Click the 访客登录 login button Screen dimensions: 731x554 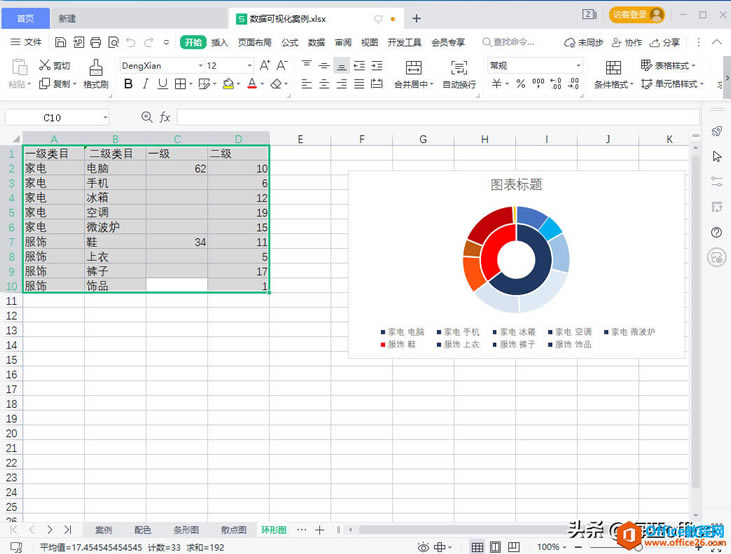637,15
